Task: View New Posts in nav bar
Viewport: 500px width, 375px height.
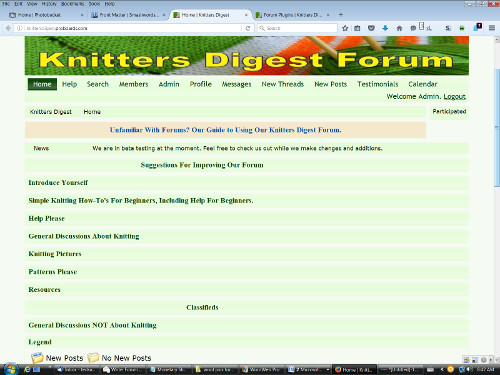Action: (331, 84)
